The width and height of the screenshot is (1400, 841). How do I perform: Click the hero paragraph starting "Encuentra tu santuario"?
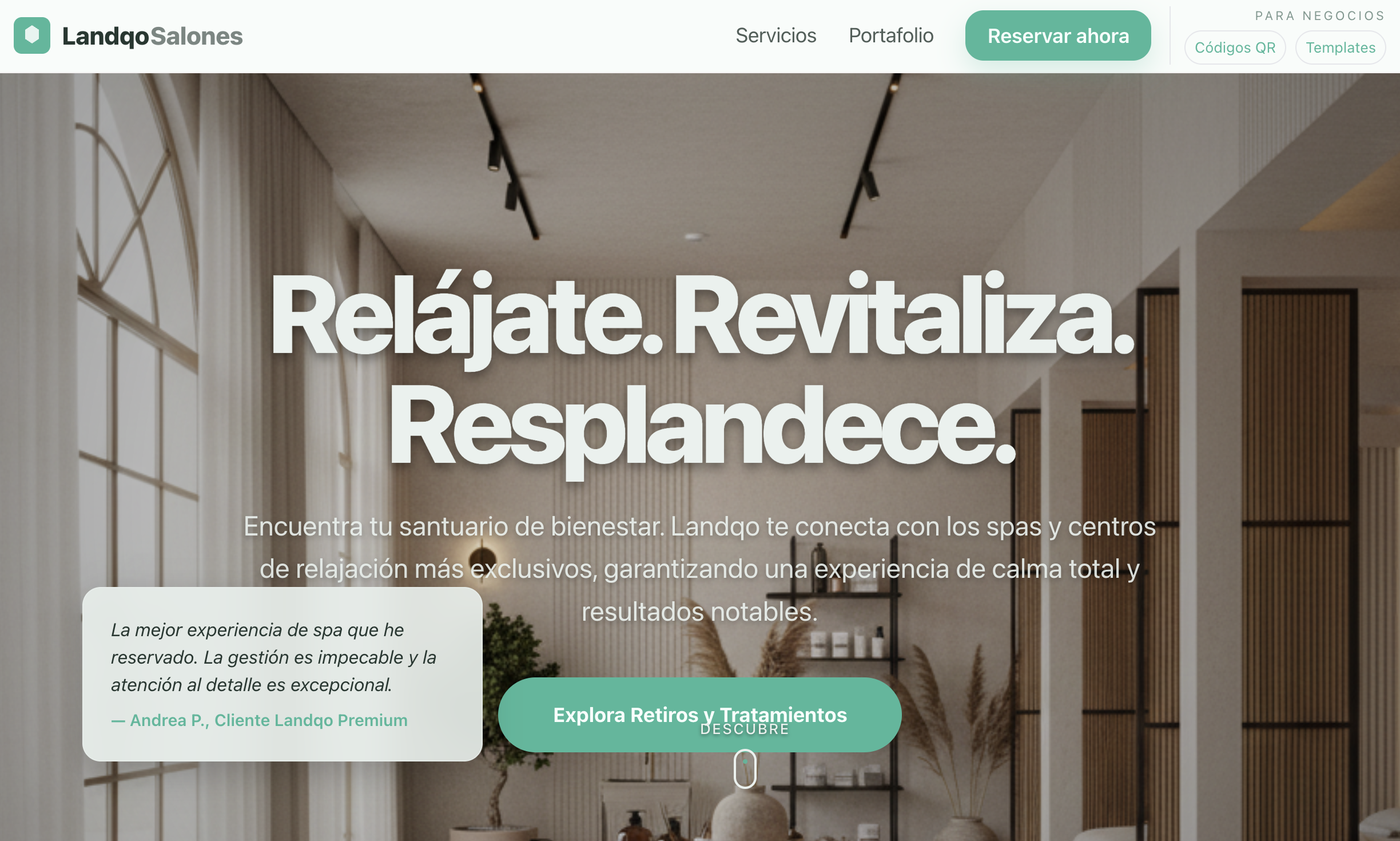coord(700,569)
